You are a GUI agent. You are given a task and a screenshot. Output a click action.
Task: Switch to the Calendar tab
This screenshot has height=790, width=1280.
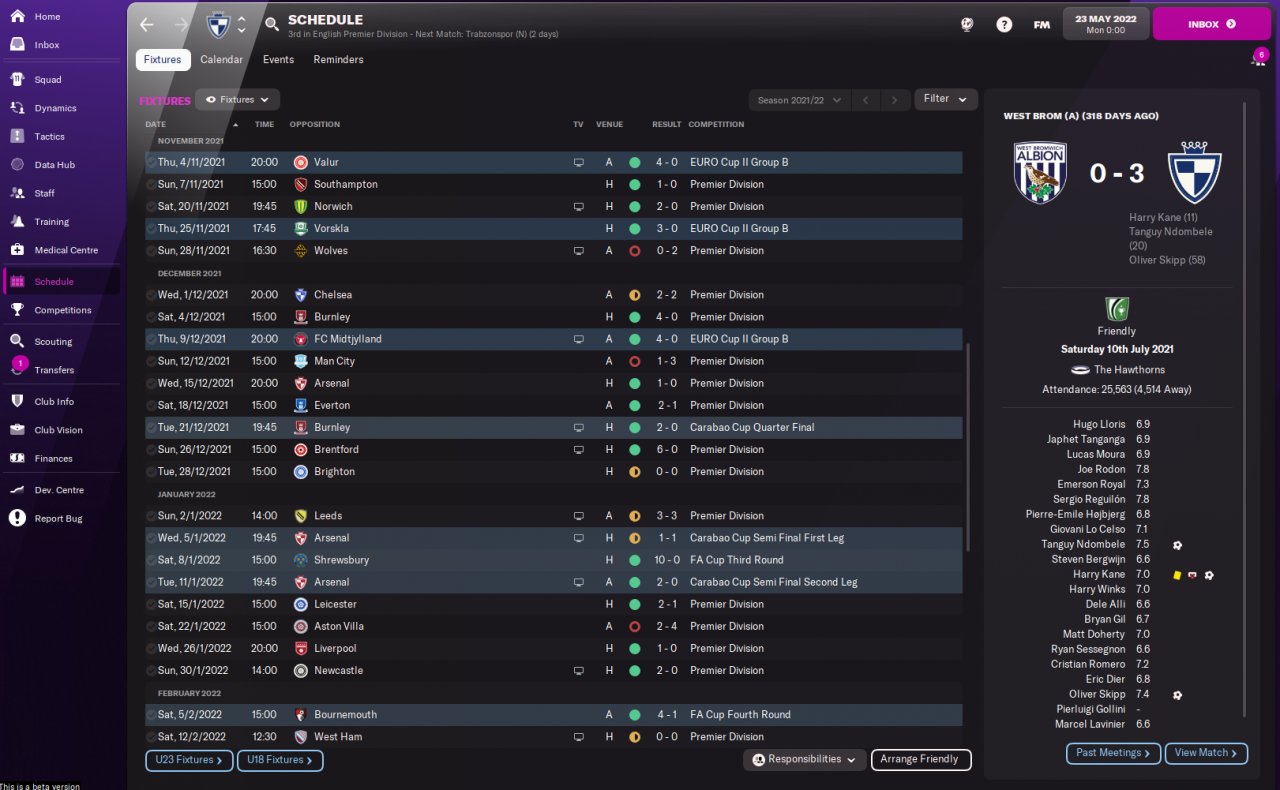coord(221,60)
